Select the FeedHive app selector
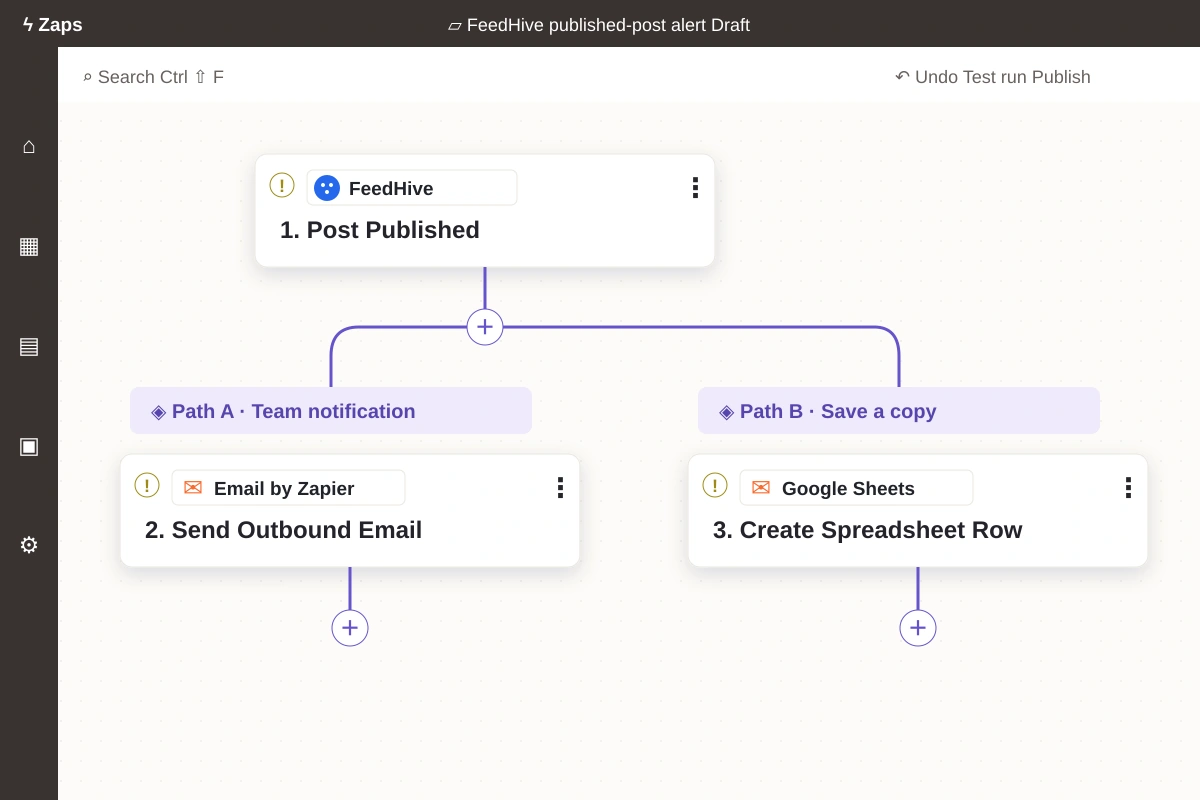This screenshot has width=1200, height=800. (412, 188)
